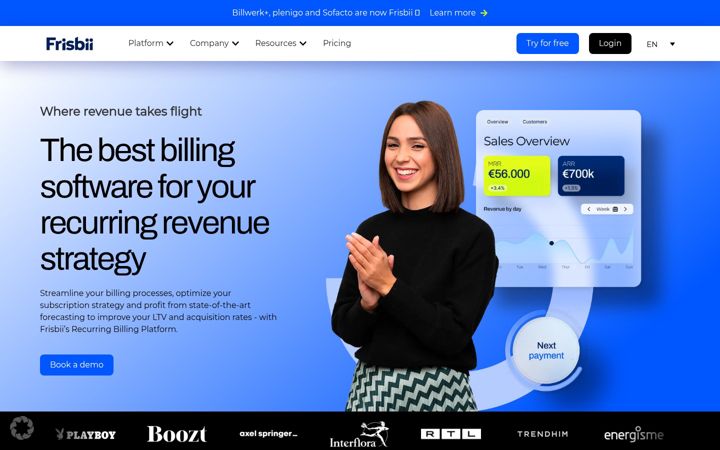This screenshot has height=450, width=720.
Task: Click the Login button
Action: (x=610, y=43)
